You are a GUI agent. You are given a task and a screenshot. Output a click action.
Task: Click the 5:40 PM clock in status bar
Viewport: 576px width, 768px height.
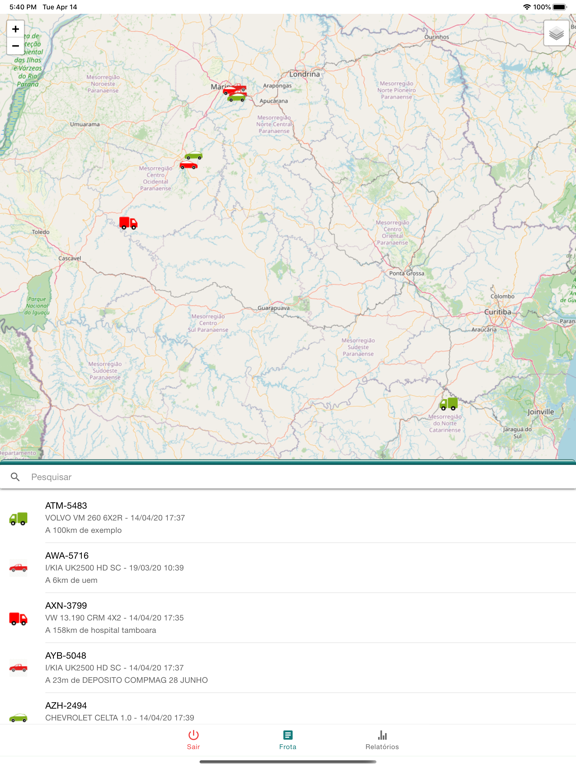tap(23, 7)
